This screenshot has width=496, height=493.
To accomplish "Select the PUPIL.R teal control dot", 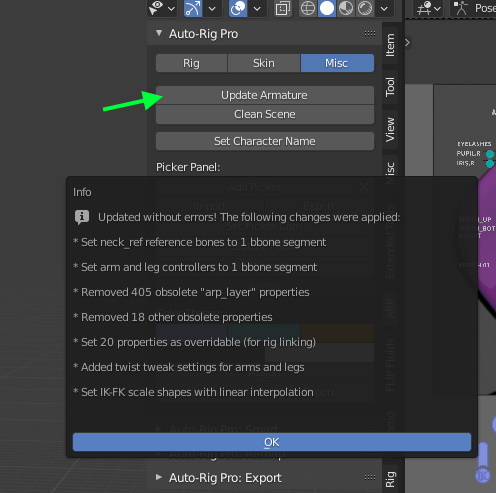I will tap(490, 154).
